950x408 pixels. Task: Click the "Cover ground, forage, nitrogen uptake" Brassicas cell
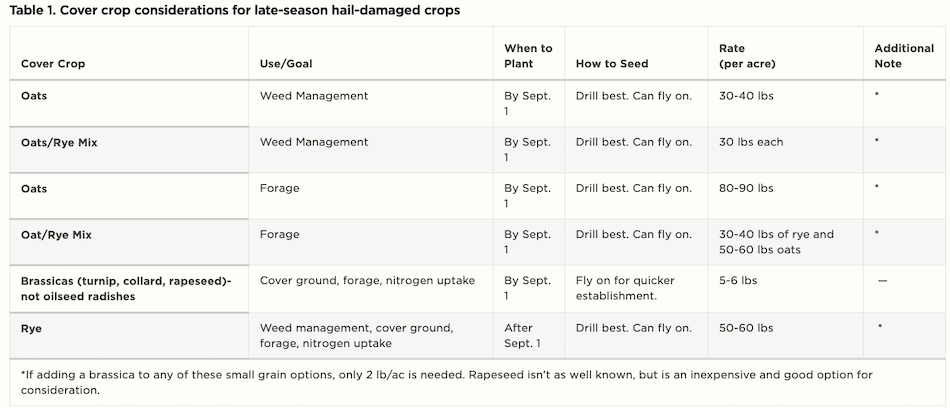[x=367, y=281]
